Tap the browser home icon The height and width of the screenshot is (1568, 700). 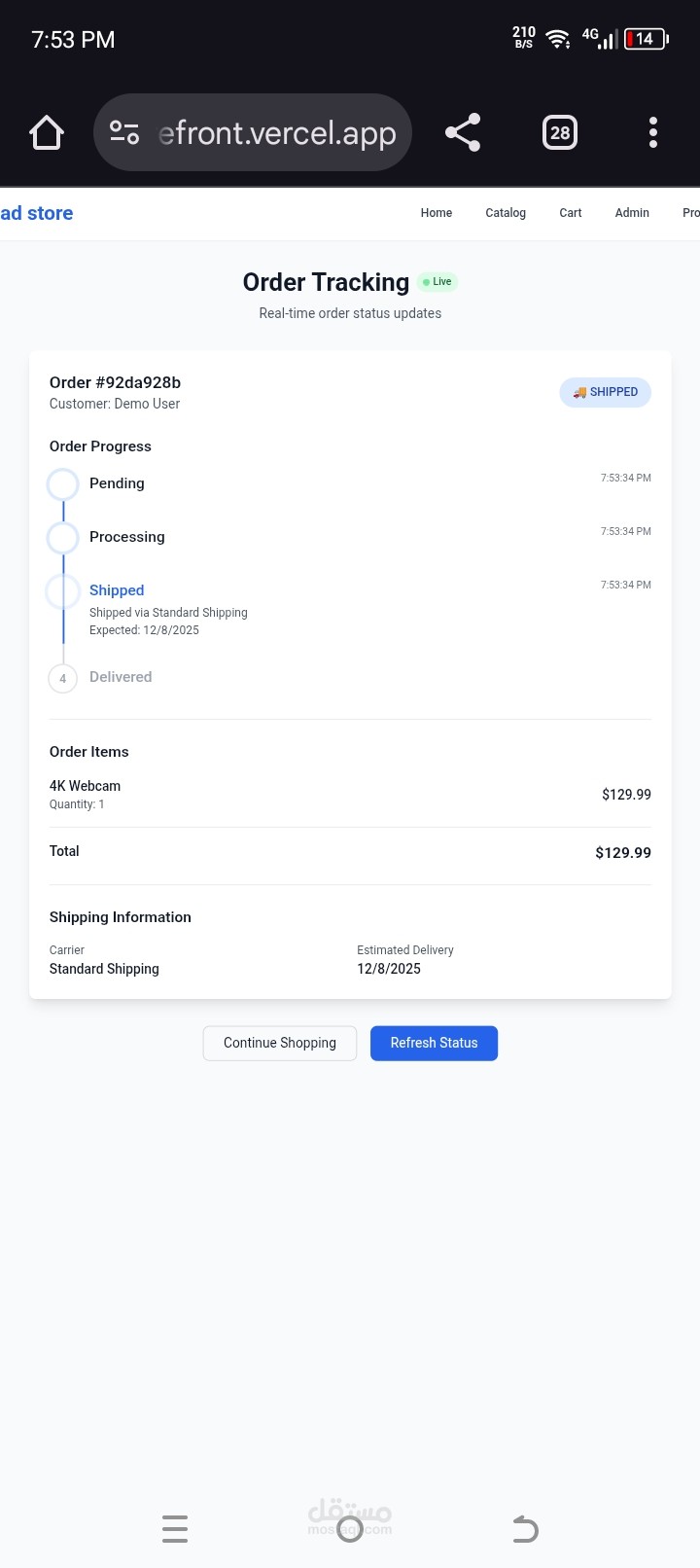pos(47,132)
